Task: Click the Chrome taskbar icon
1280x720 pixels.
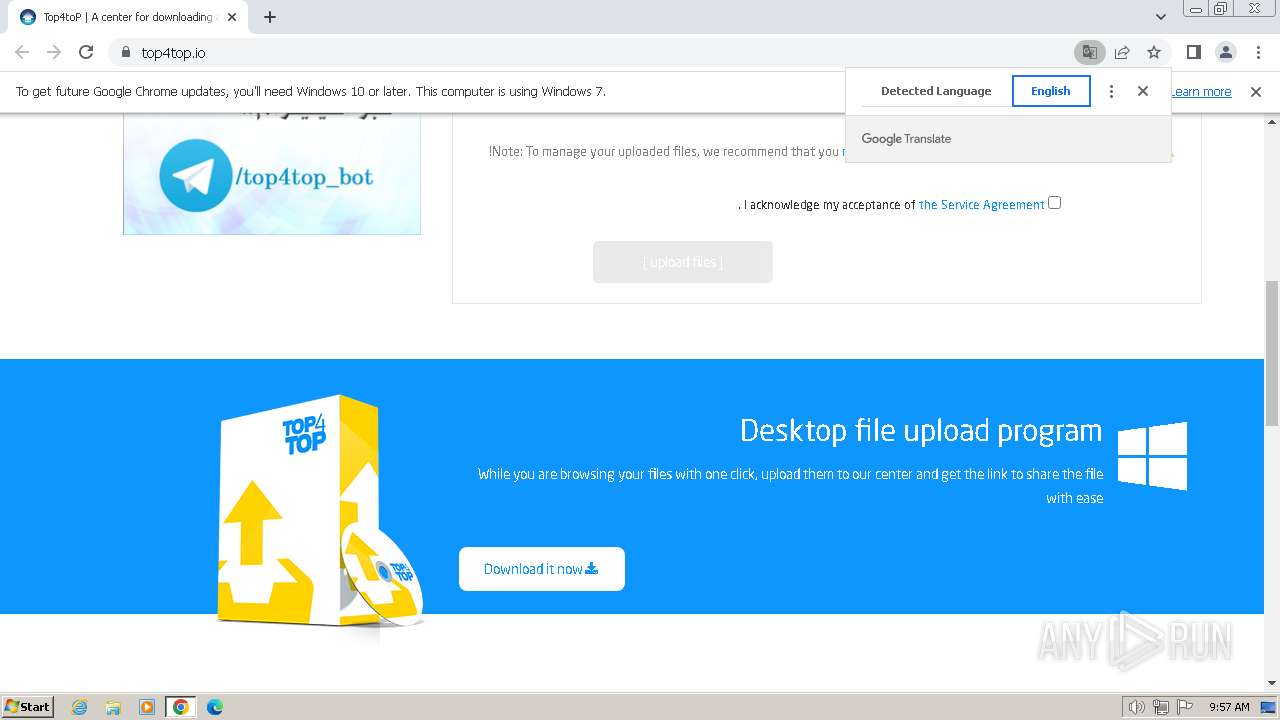Action: point(181,707)
